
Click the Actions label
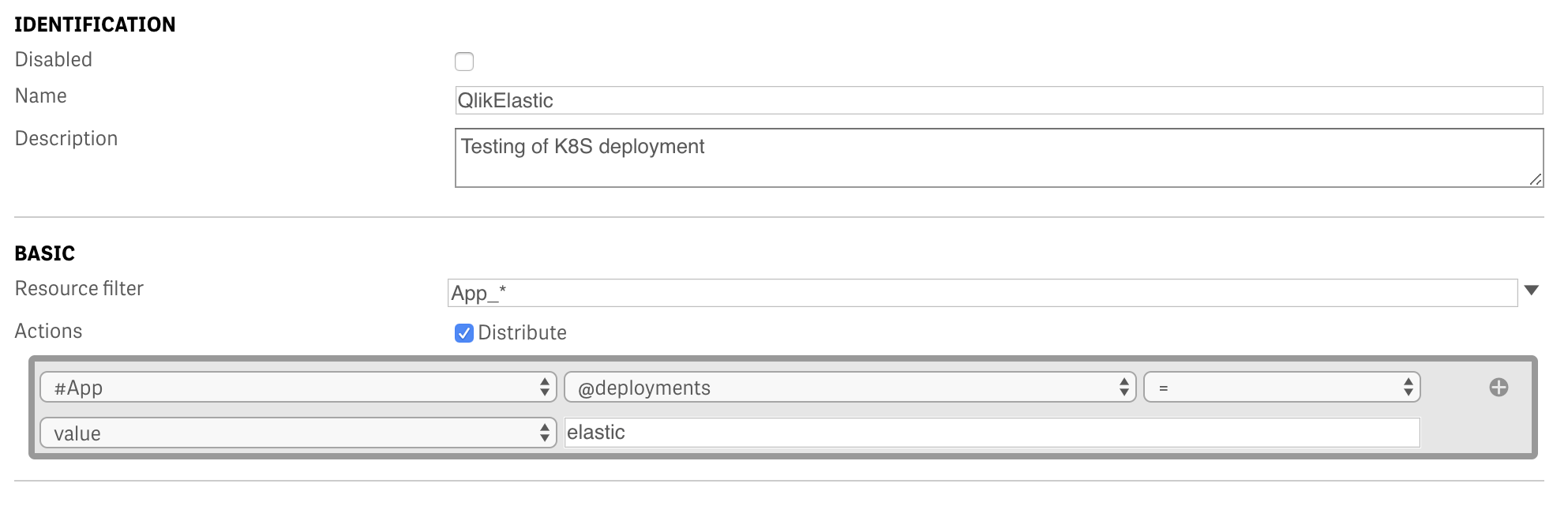(48, 332)
